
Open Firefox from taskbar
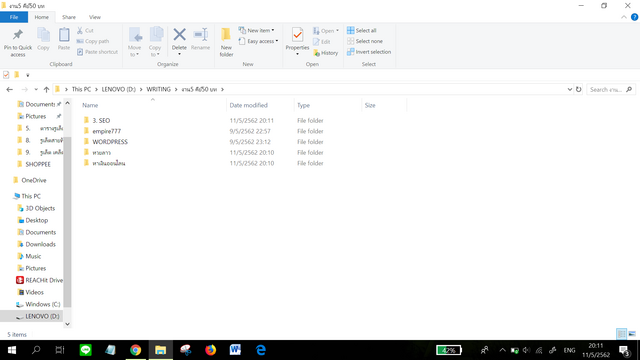[x=210, y=350]
